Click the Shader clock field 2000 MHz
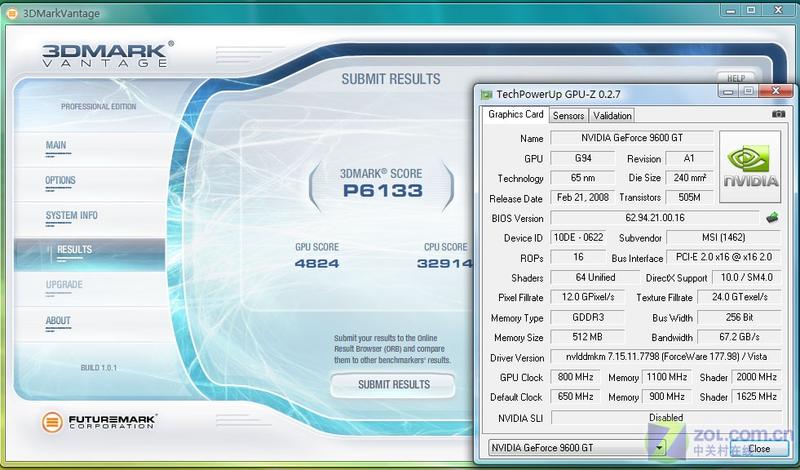Viewport: 800px width, 470px height. (x=756, y=377)
